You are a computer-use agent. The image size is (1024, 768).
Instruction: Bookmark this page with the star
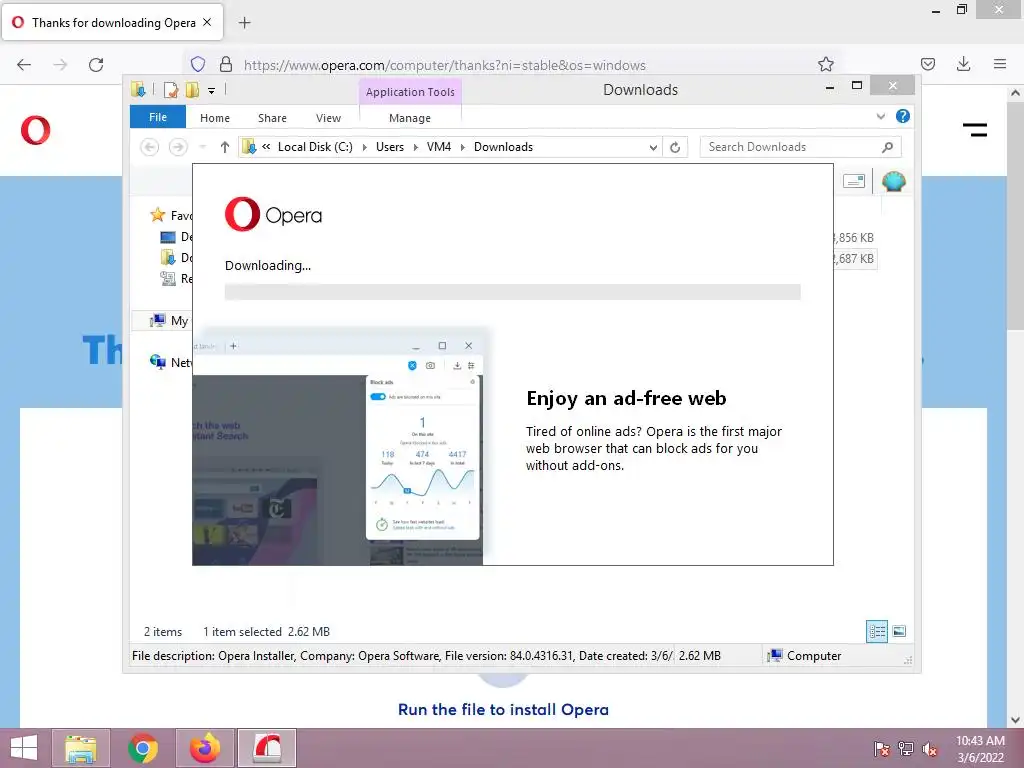point(825,64)
